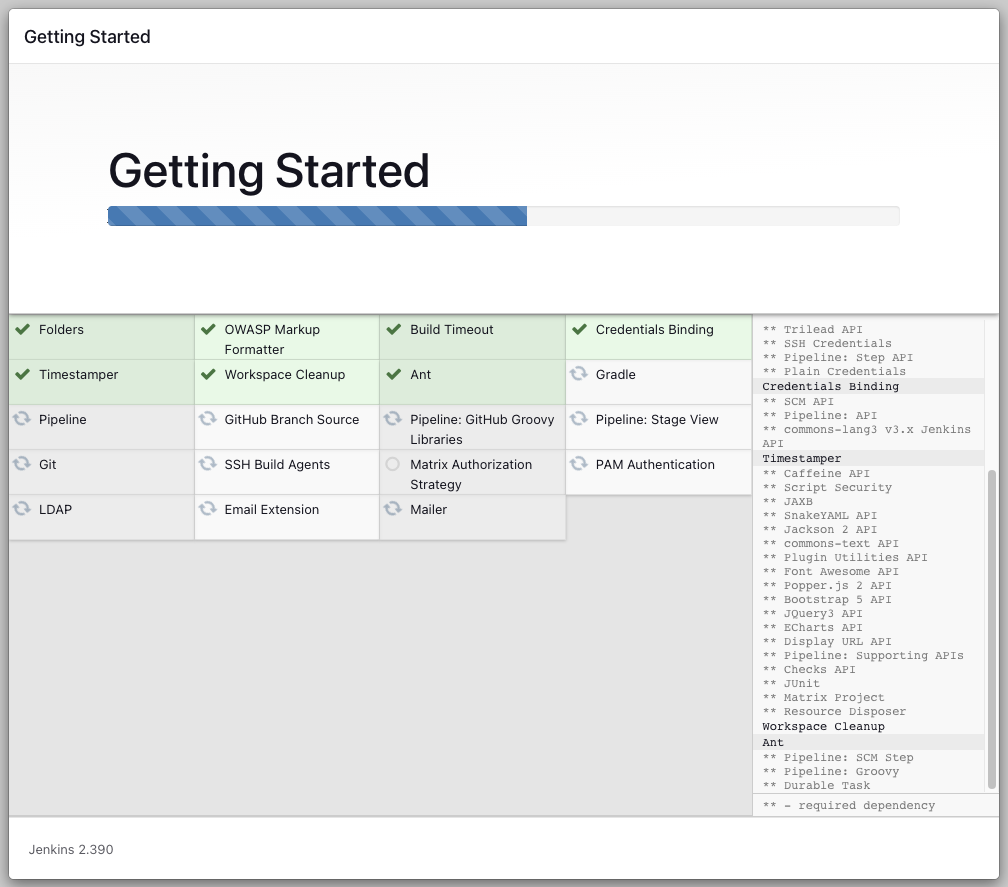Click the Resource Disposer log entry
Viewport: 1008px width, 887px height.
[834, 712]
